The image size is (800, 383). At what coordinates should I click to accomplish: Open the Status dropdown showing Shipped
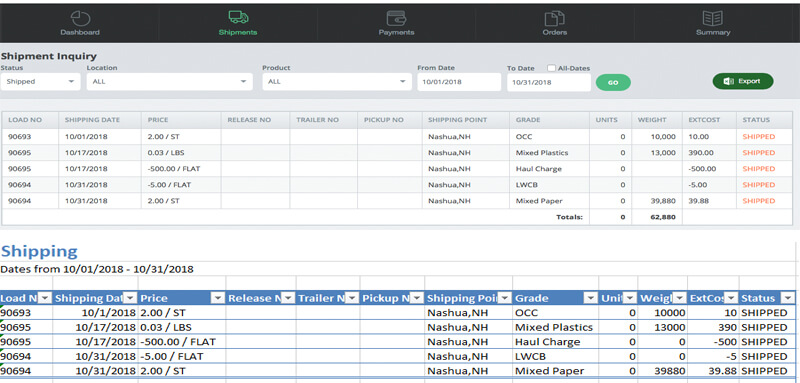[40, 82]
